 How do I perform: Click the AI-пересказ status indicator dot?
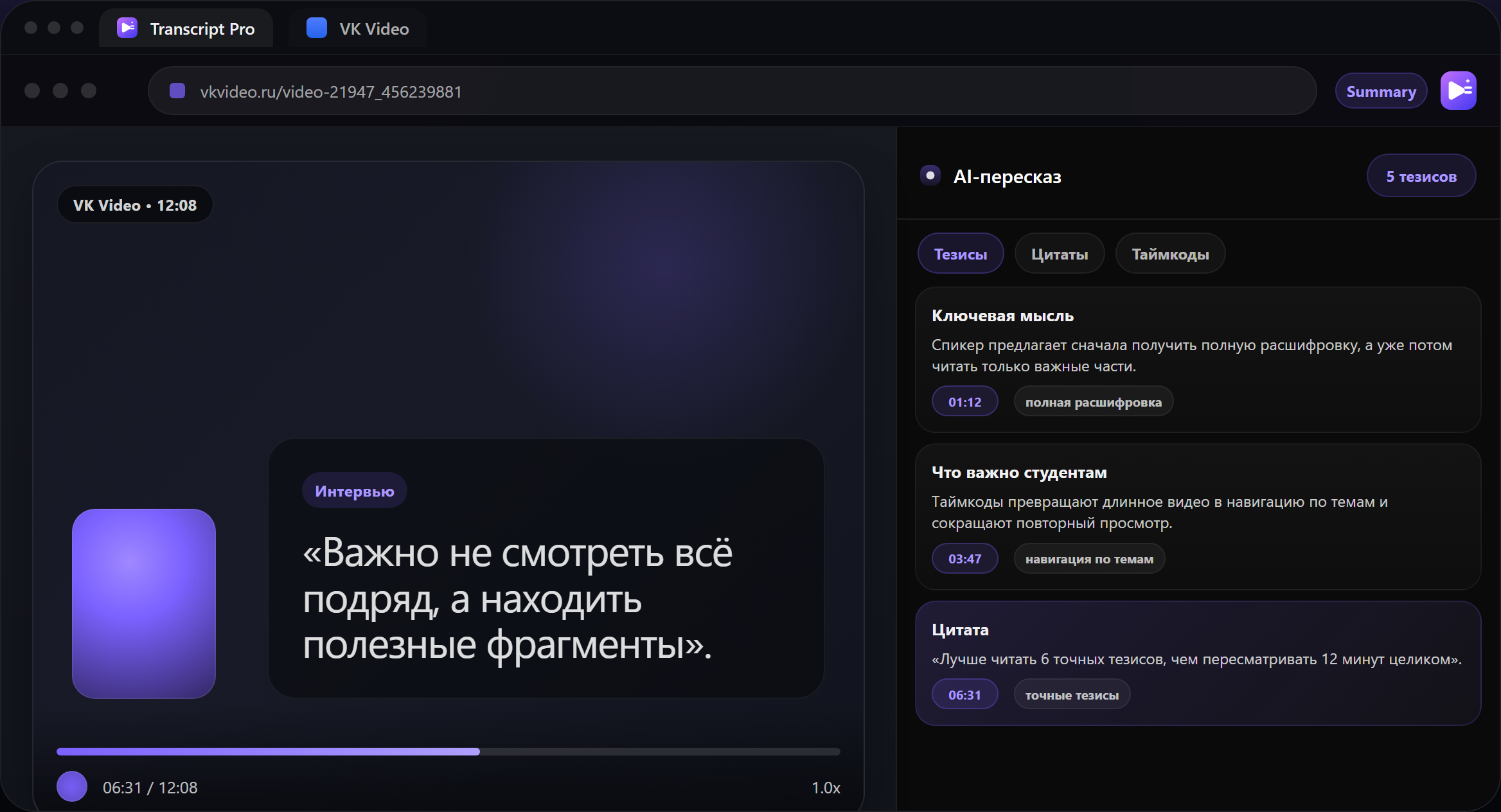point(930,175)
